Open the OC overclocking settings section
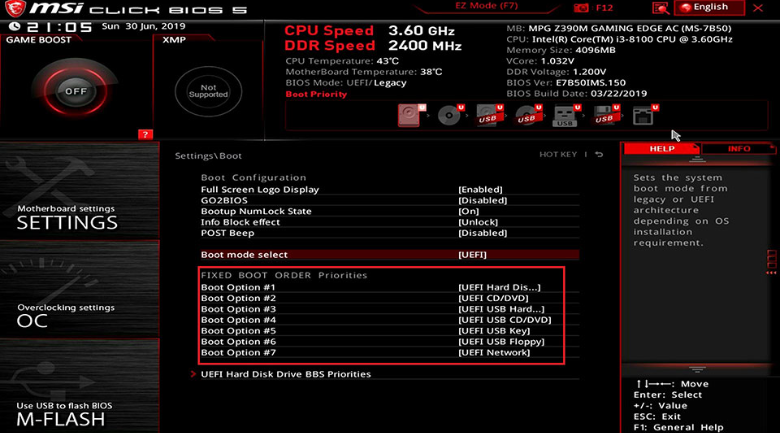The height and width of the screenshot is (433, 780). pyautogui.click(x=80, y=290)
